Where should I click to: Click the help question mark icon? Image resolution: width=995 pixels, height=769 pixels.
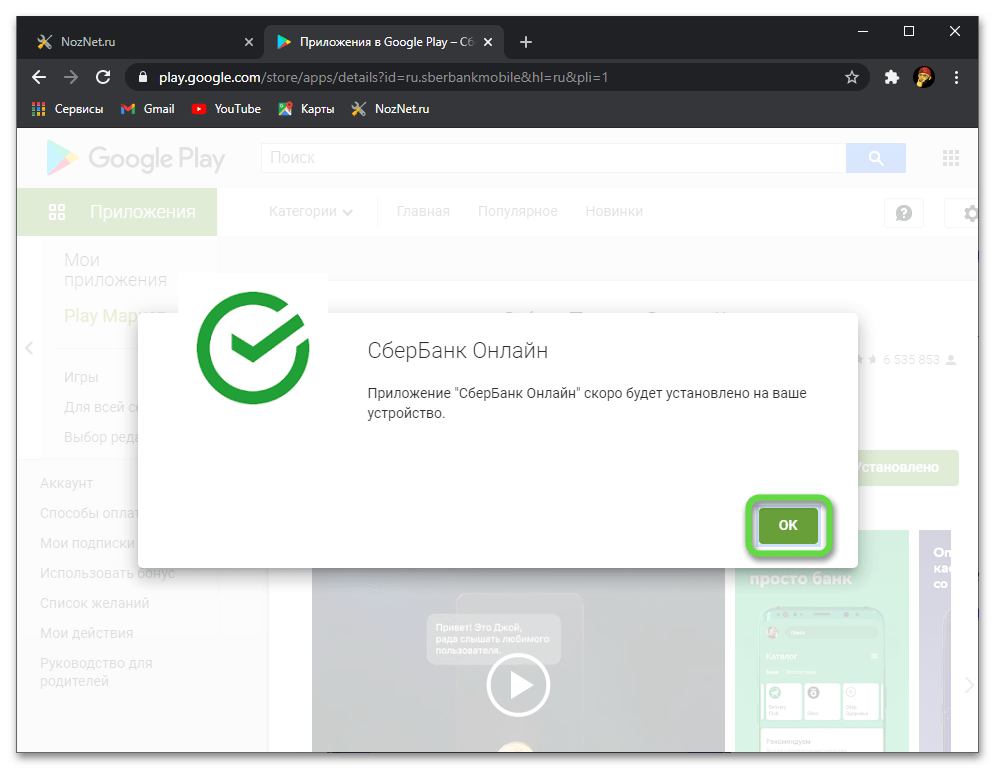coord(904,213)
